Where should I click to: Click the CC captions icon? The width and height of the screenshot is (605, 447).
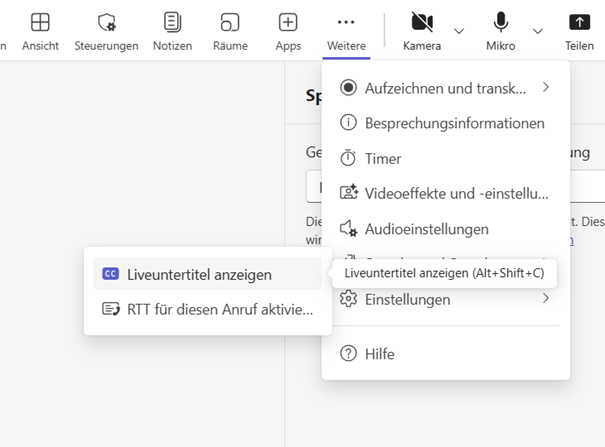(x=110, y=273)
